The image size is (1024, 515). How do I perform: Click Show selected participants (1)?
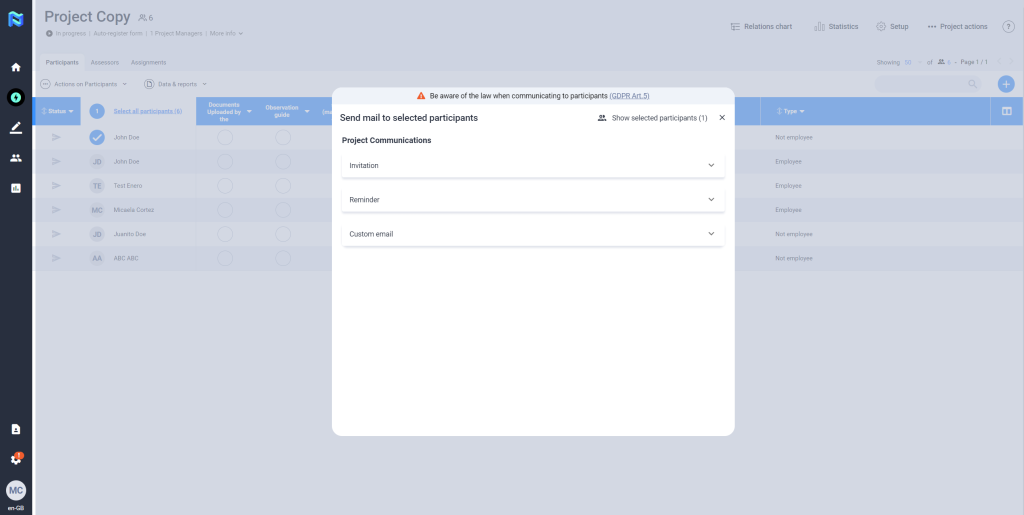[x=652, y=118]
